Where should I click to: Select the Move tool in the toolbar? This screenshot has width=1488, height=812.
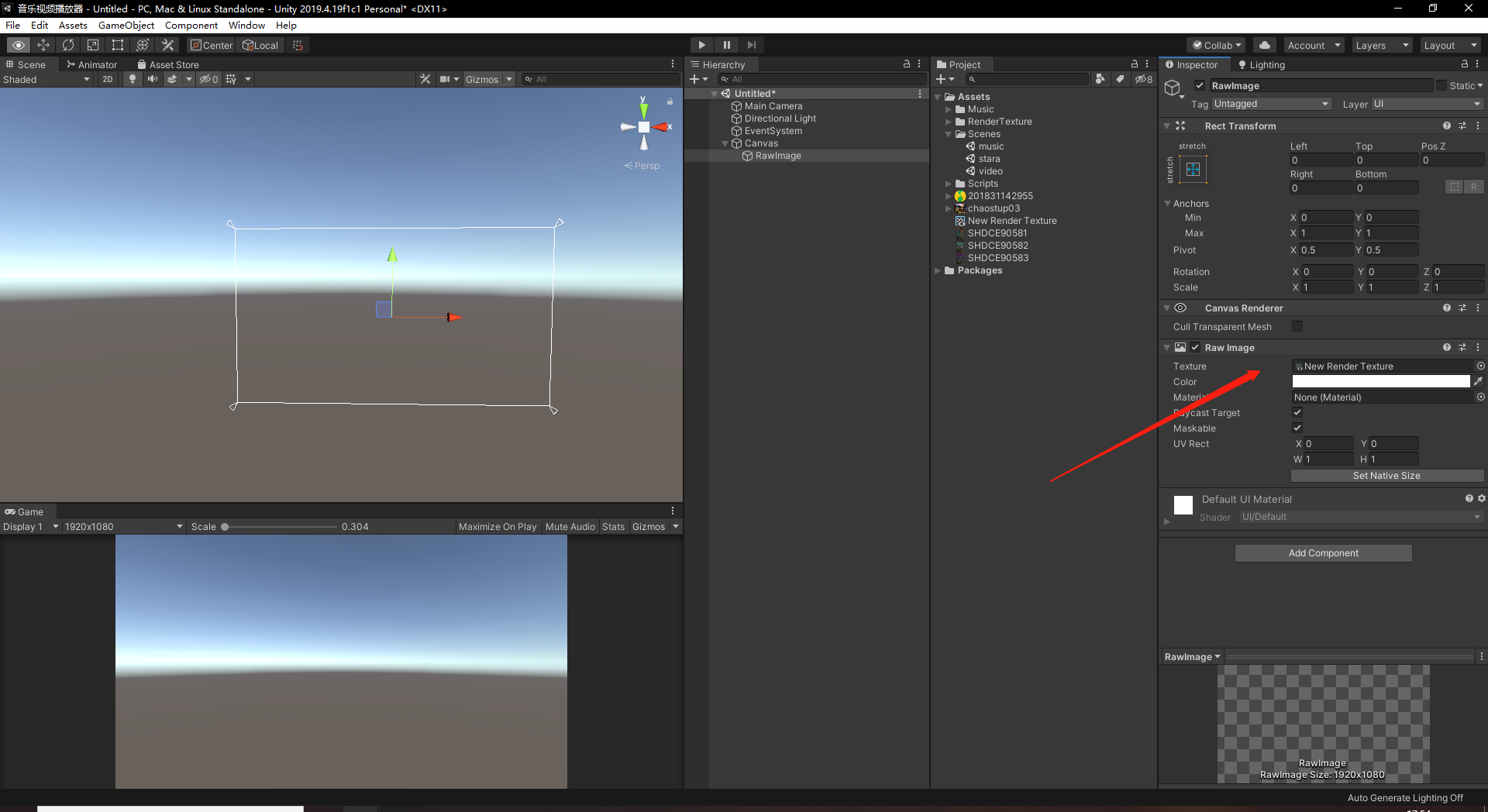[43, 45]
